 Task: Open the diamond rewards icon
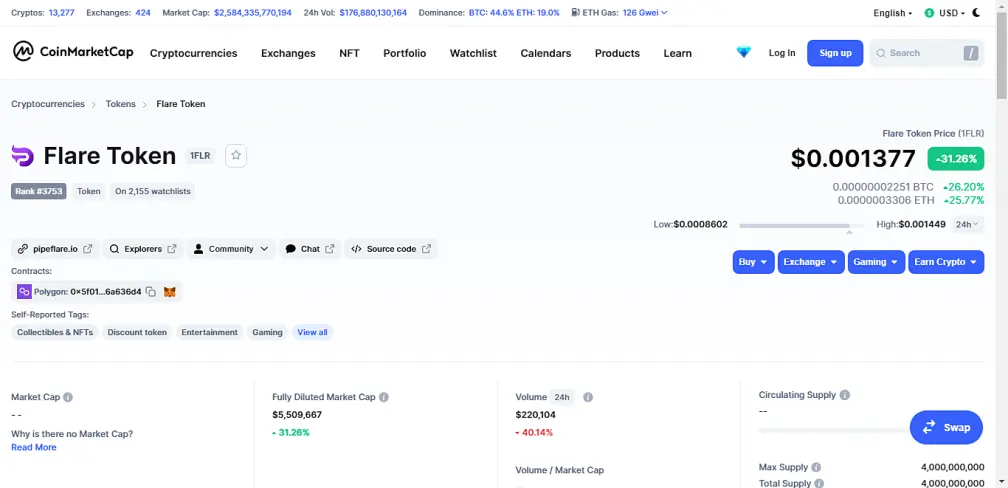click(744, 53)
